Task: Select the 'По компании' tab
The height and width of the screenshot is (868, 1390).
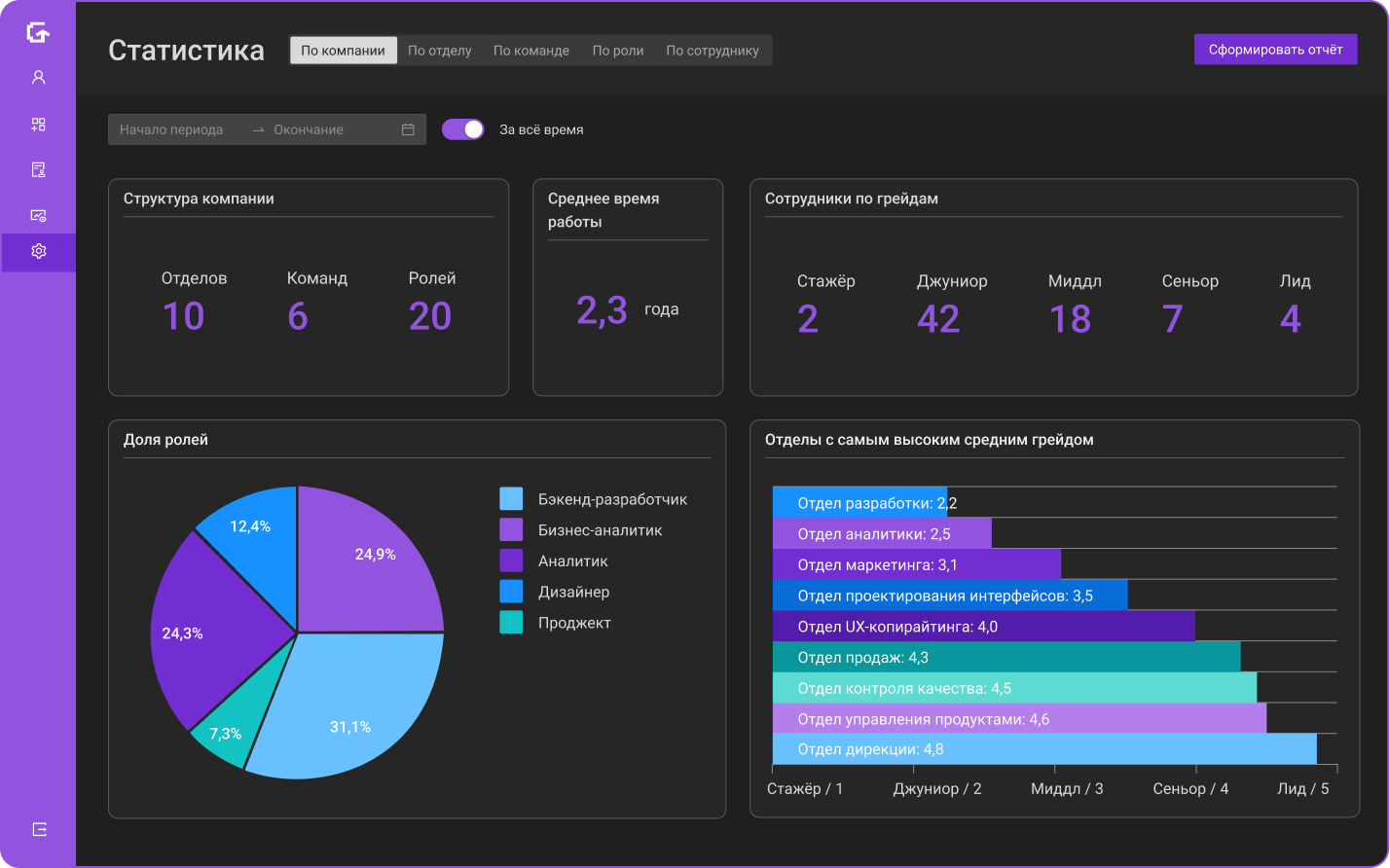Action: click(x=344, y=51)
